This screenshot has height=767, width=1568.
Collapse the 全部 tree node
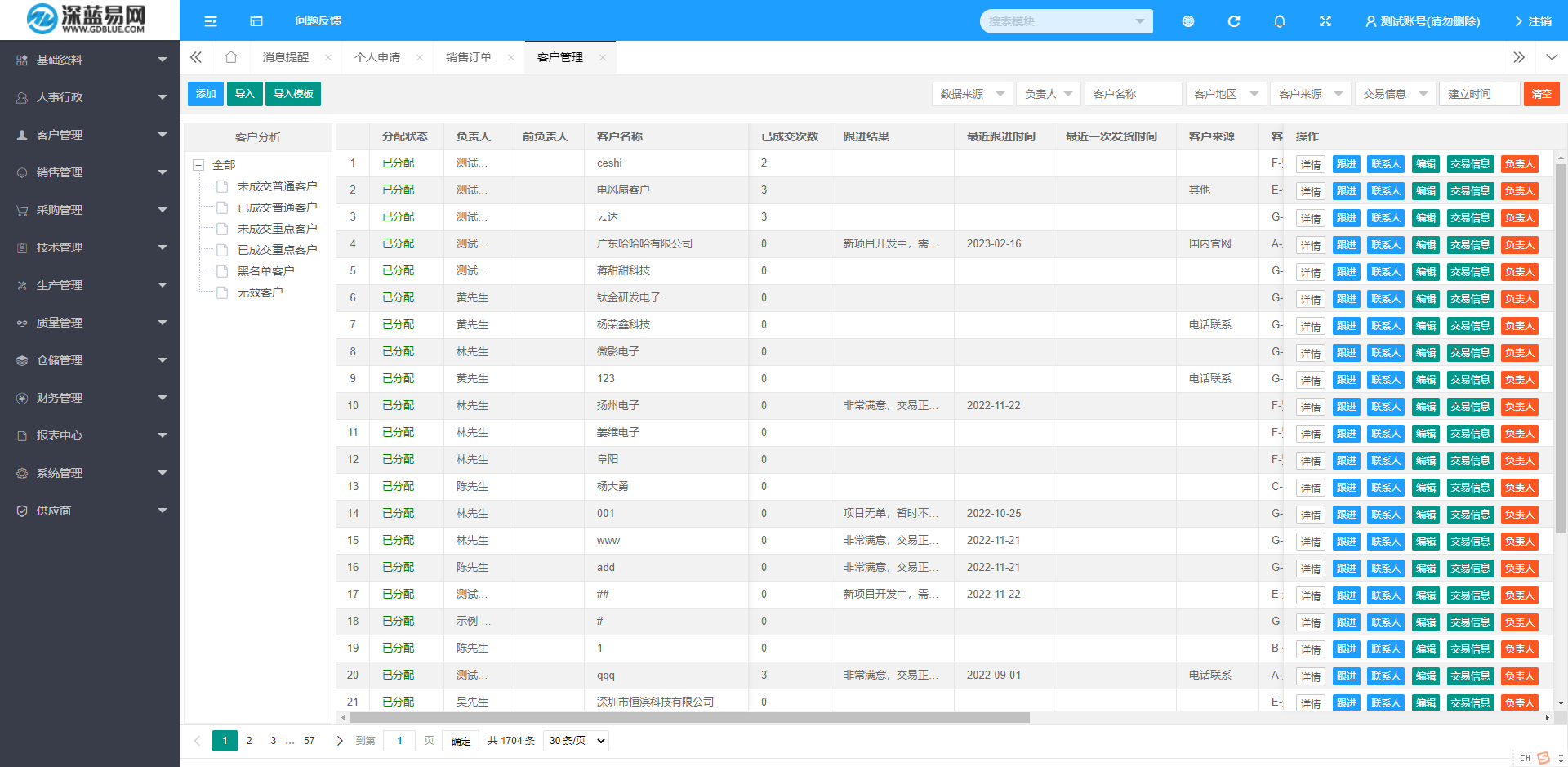click(198, 165)
